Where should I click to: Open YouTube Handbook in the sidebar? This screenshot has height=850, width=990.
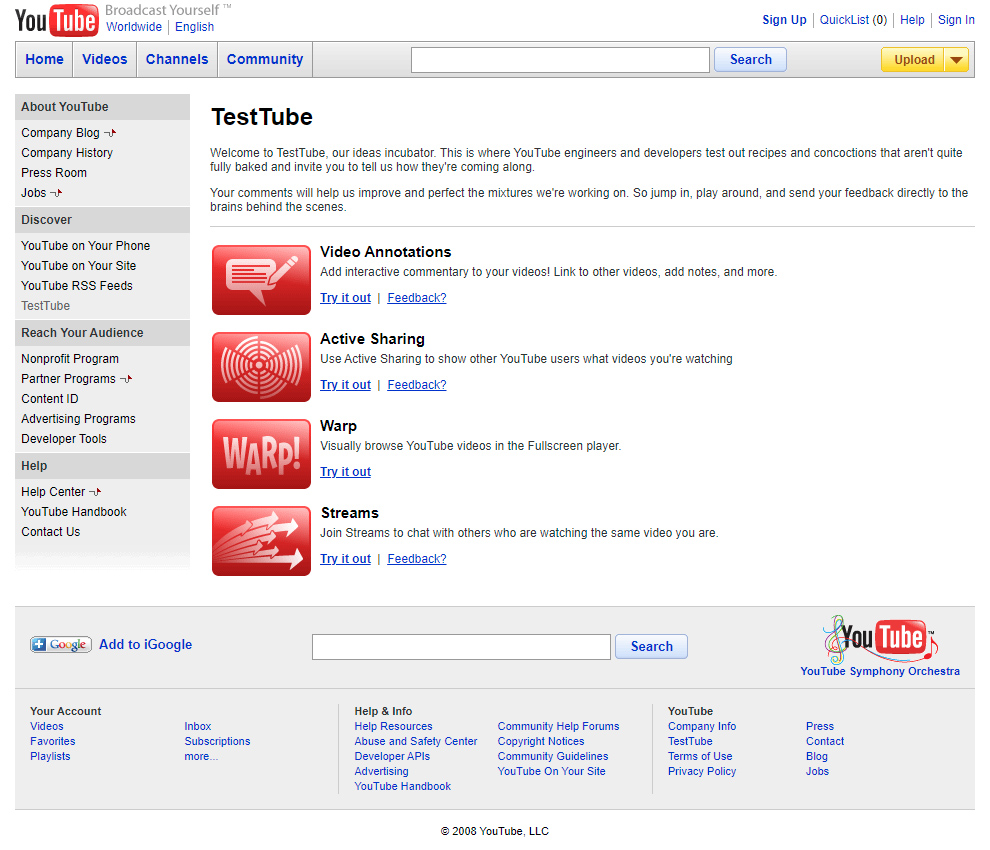point(74,512)
